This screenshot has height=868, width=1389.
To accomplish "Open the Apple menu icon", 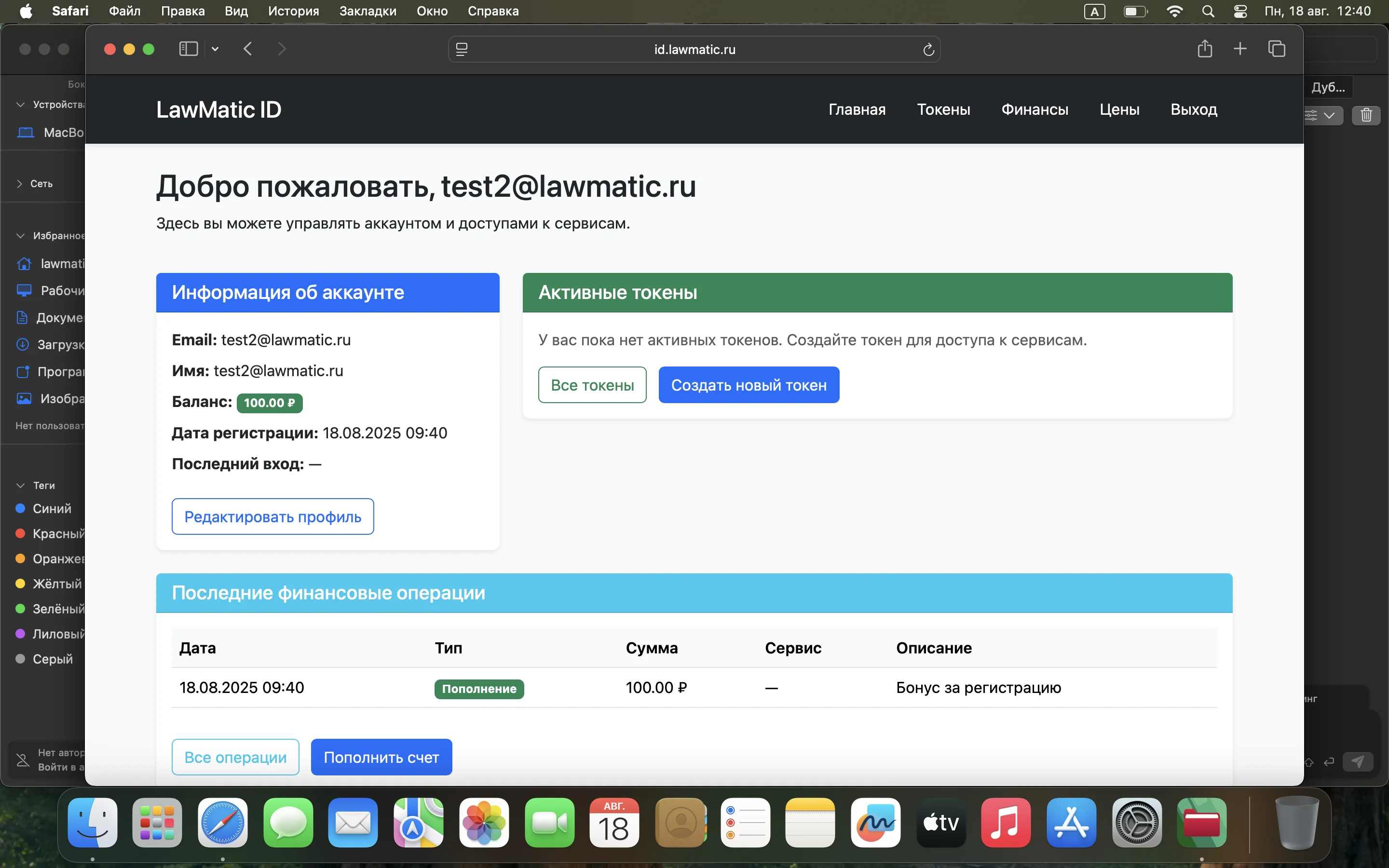I will pyautogui.click(x=26, y=11).
